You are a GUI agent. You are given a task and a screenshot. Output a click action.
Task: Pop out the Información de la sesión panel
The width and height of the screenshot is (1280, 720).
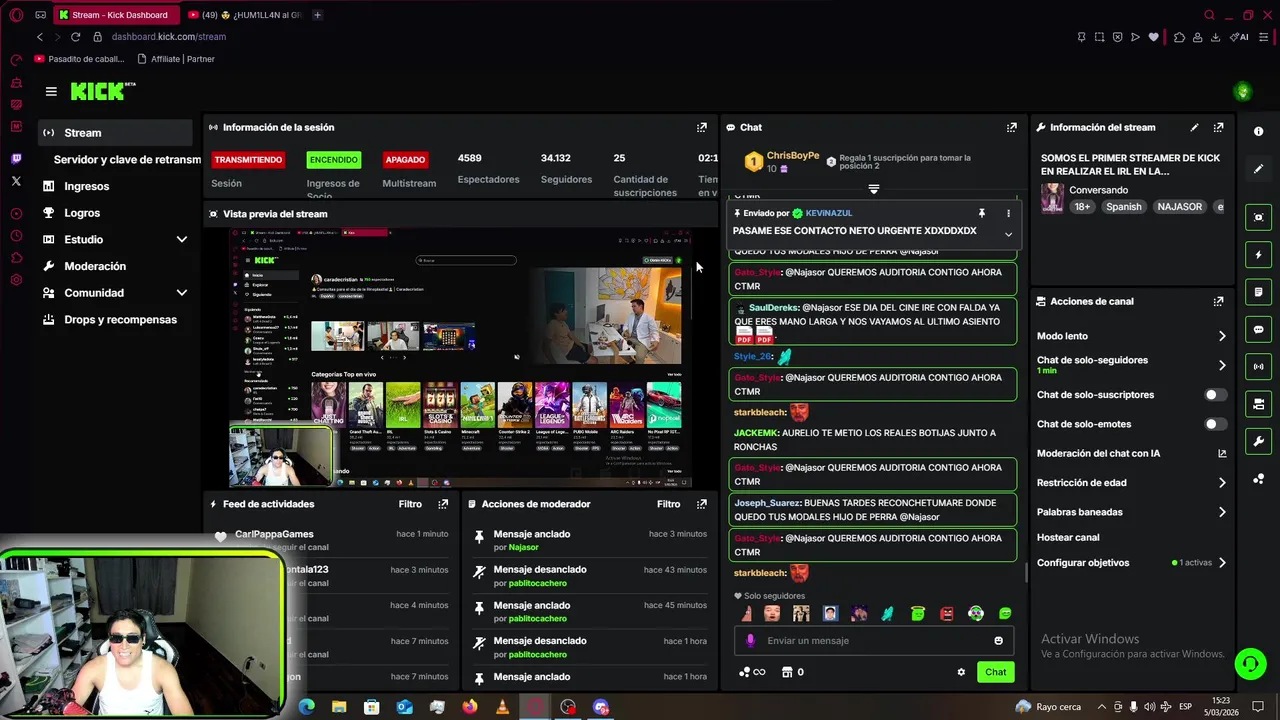pyautogui.click(x=702, y=128)
